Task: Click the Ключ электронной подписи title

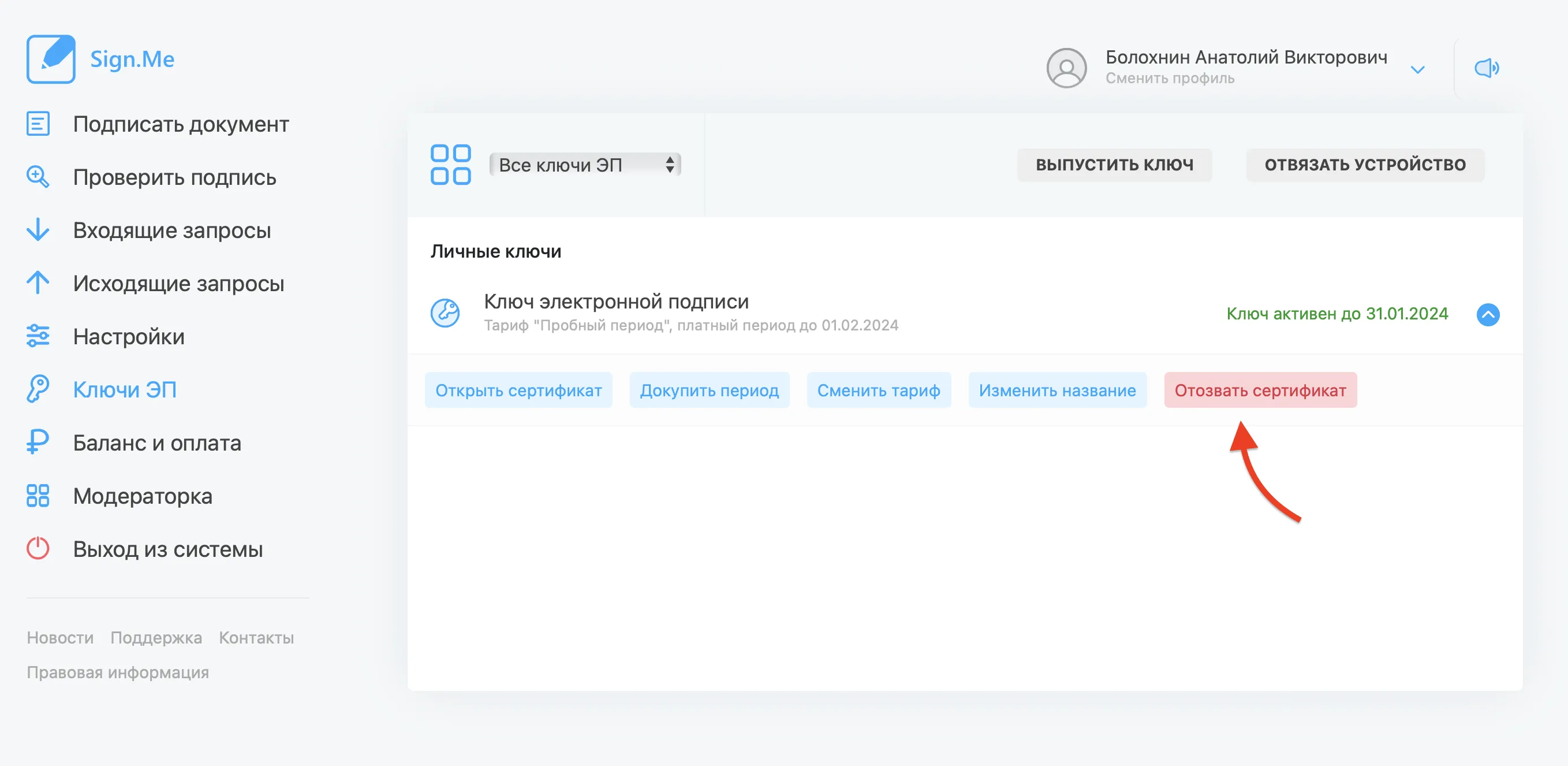Action: [616, 302]
